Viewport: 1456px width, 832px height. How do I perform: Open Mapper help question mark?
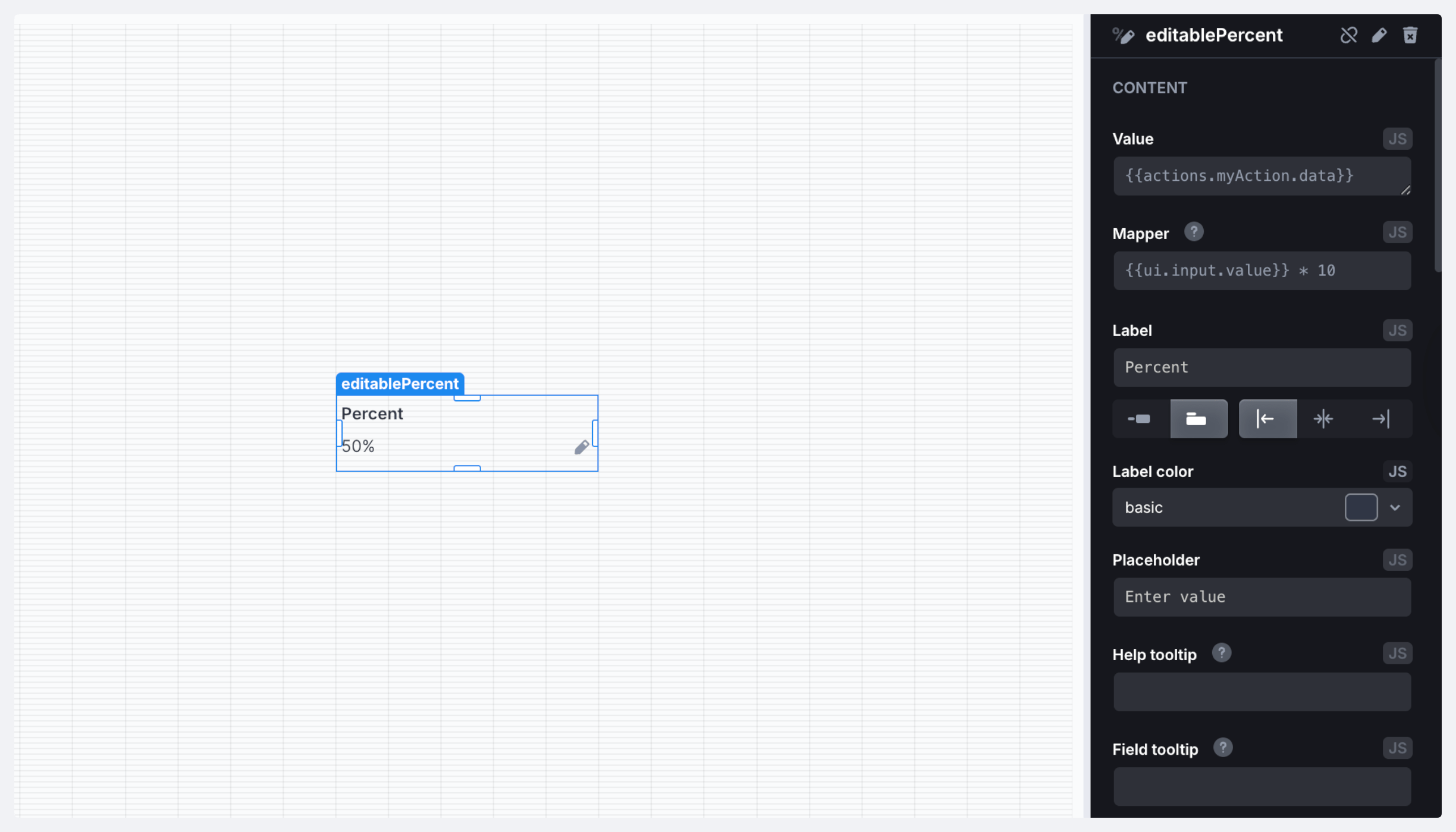pos(1193,232)
